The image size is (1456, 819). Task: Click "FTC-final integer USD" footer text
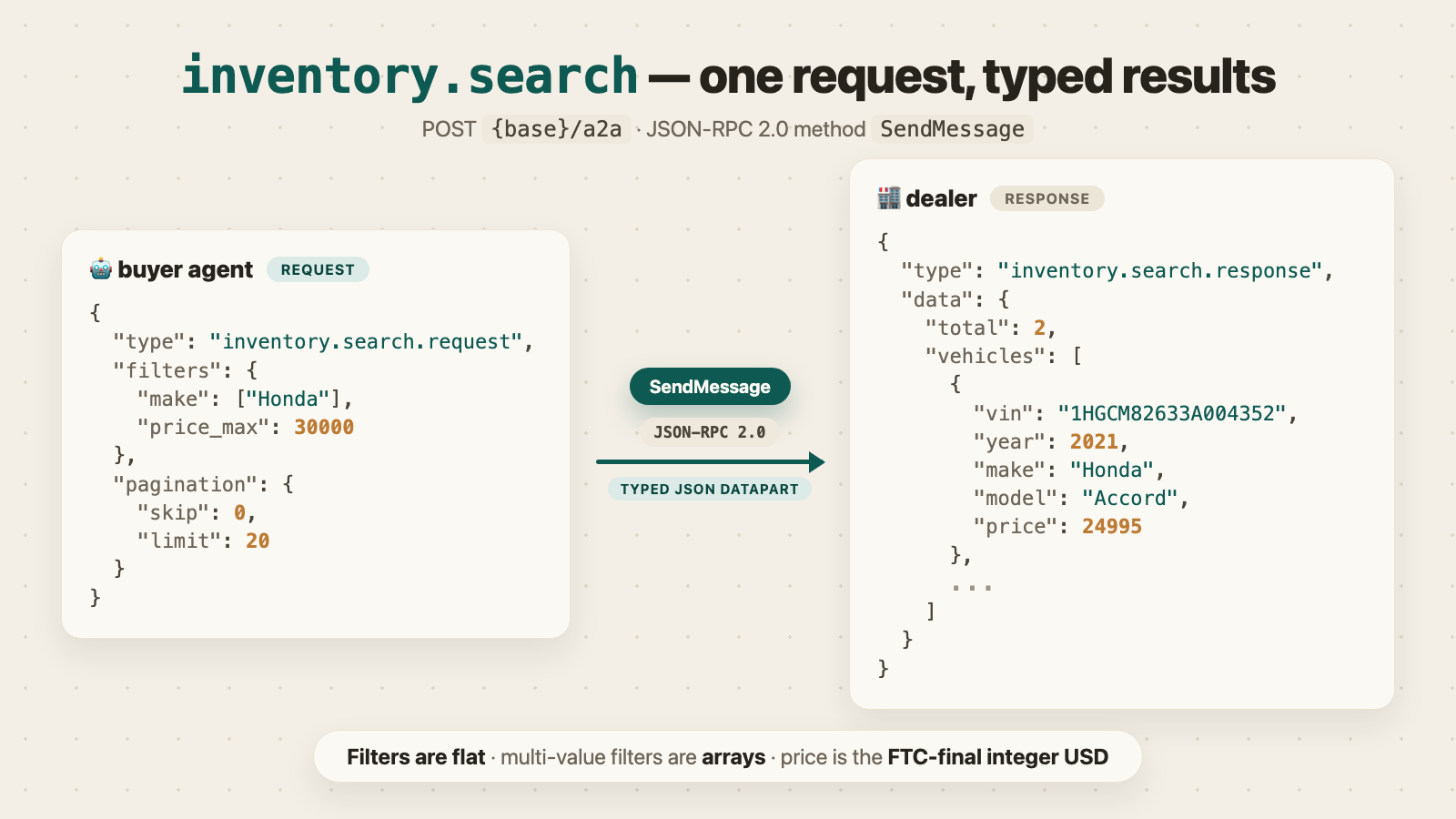(x=998, y=757)
